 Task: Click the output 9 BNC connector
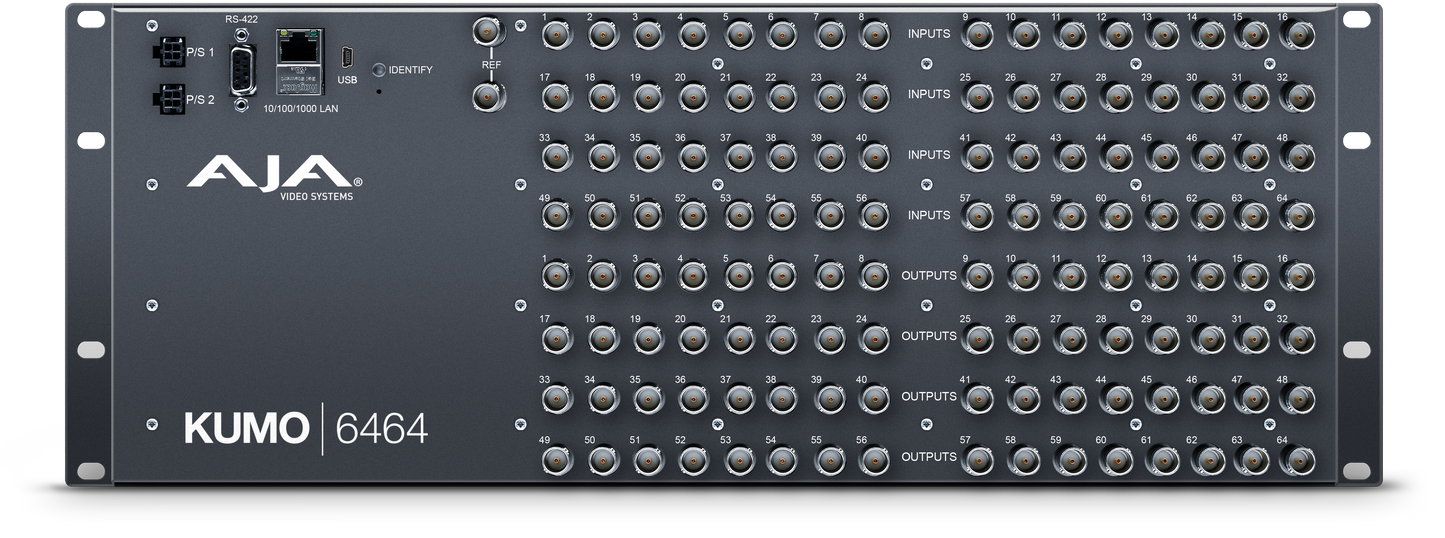point(976,277)
